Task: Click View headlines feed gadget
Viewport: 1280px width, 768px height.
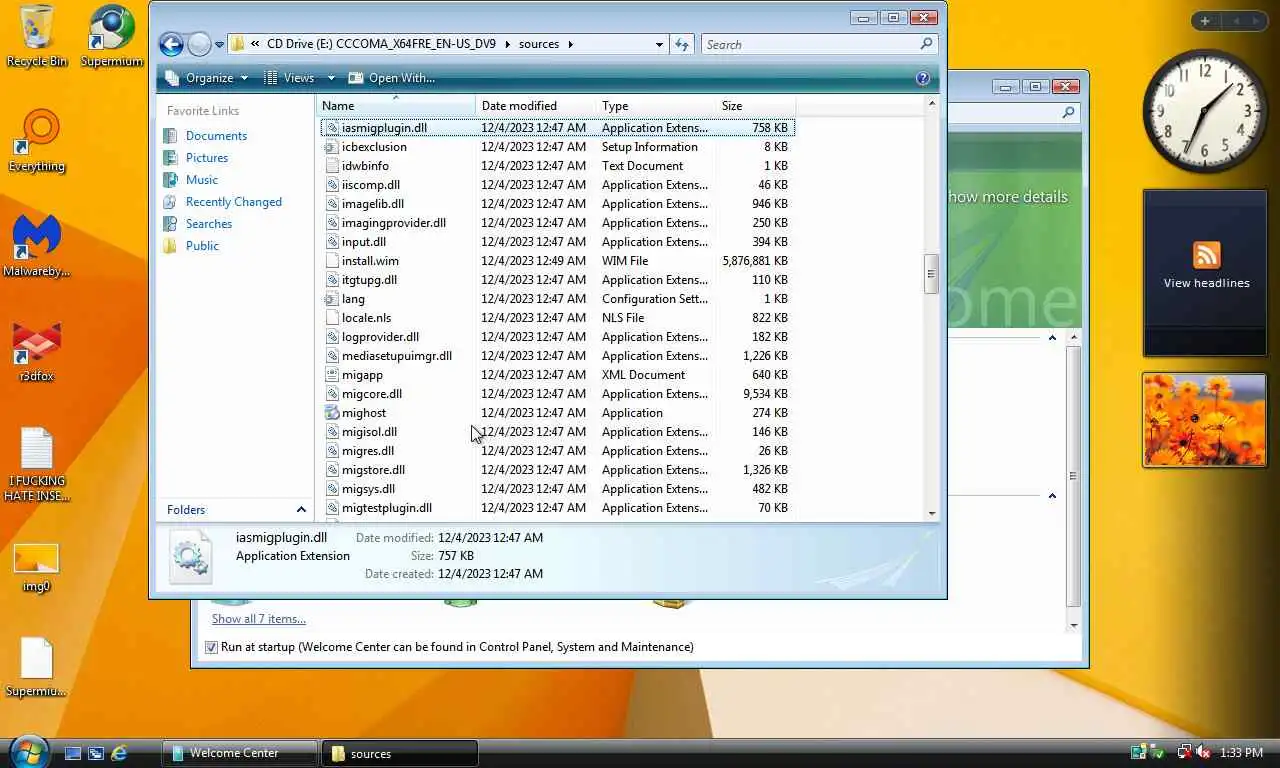Action: (1205, 272)
